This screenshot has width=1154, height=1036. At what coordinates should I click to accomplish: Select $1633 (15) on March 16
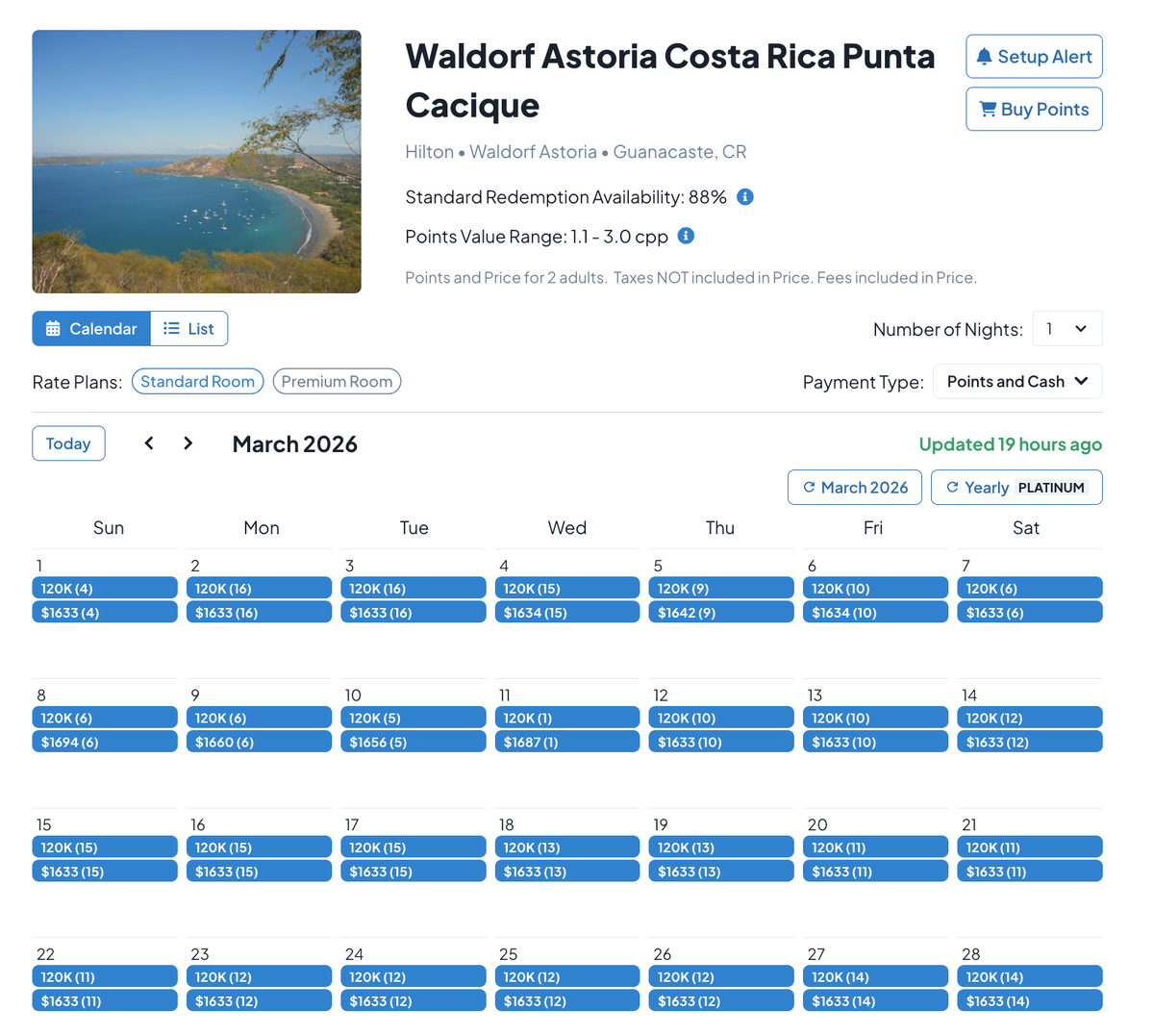coord(259,872)
